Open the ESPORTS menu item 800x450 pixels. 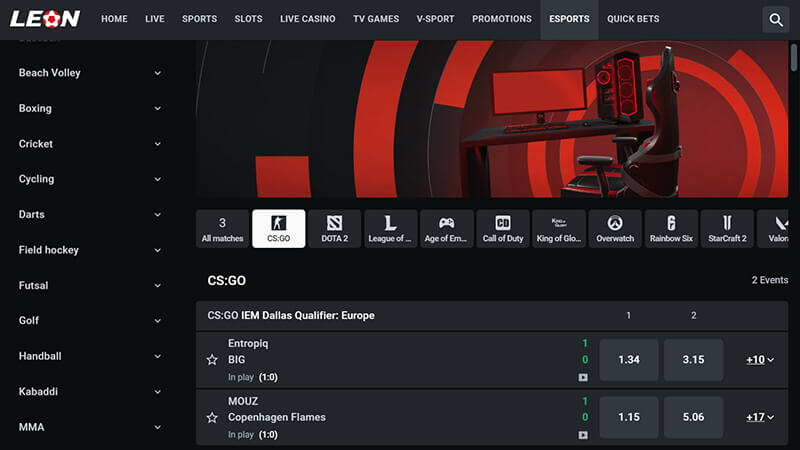pyautogui.click(x=569, y=19)
